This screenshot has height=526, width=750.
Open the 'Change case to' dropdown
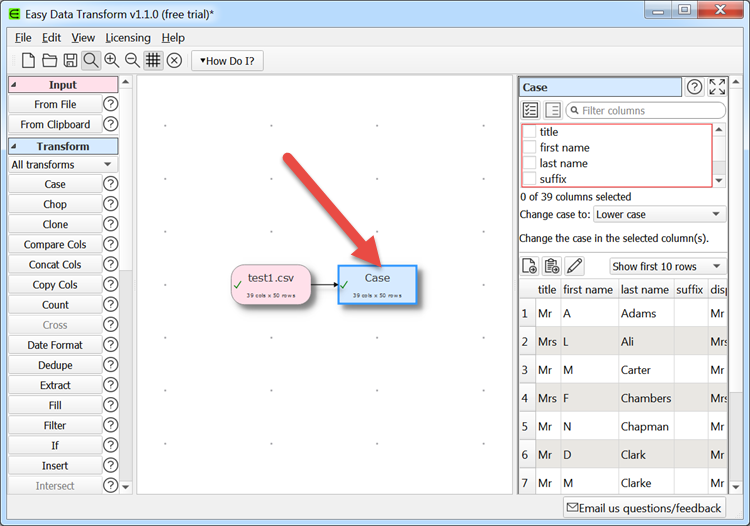tap(659, 214)
